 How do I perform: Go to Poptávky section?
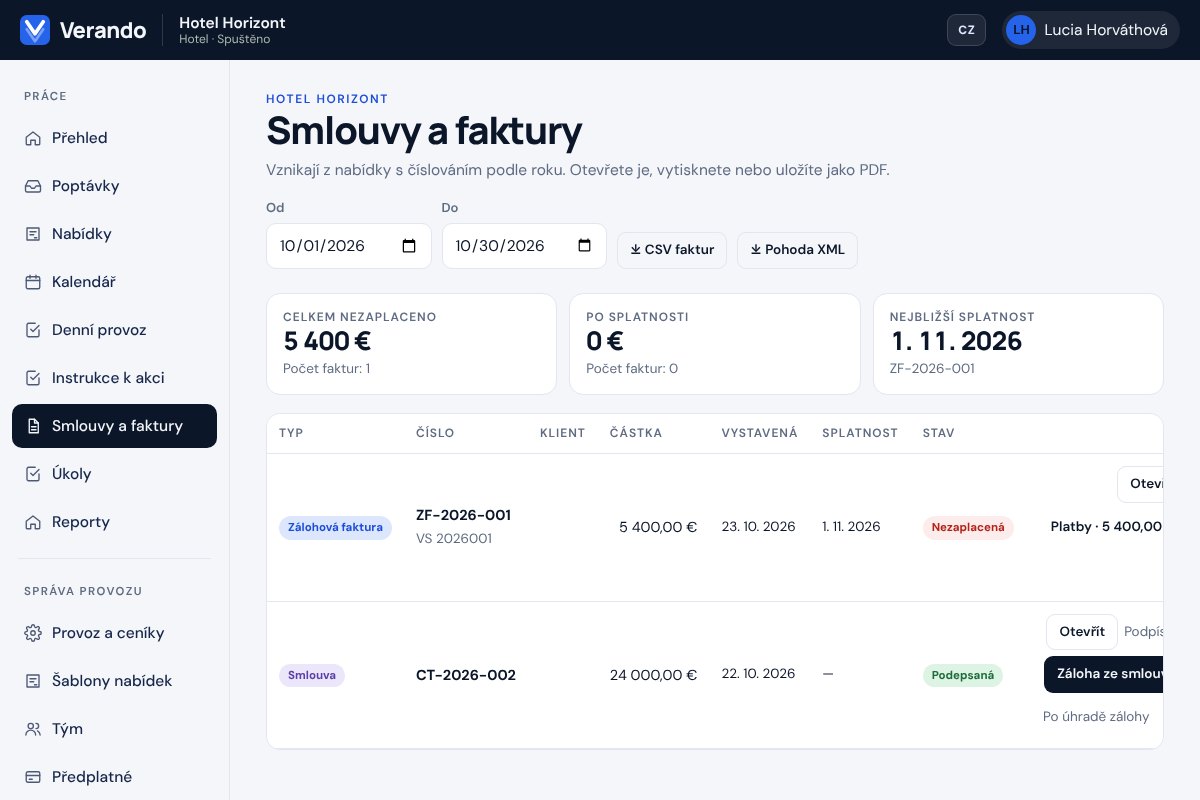114,186
